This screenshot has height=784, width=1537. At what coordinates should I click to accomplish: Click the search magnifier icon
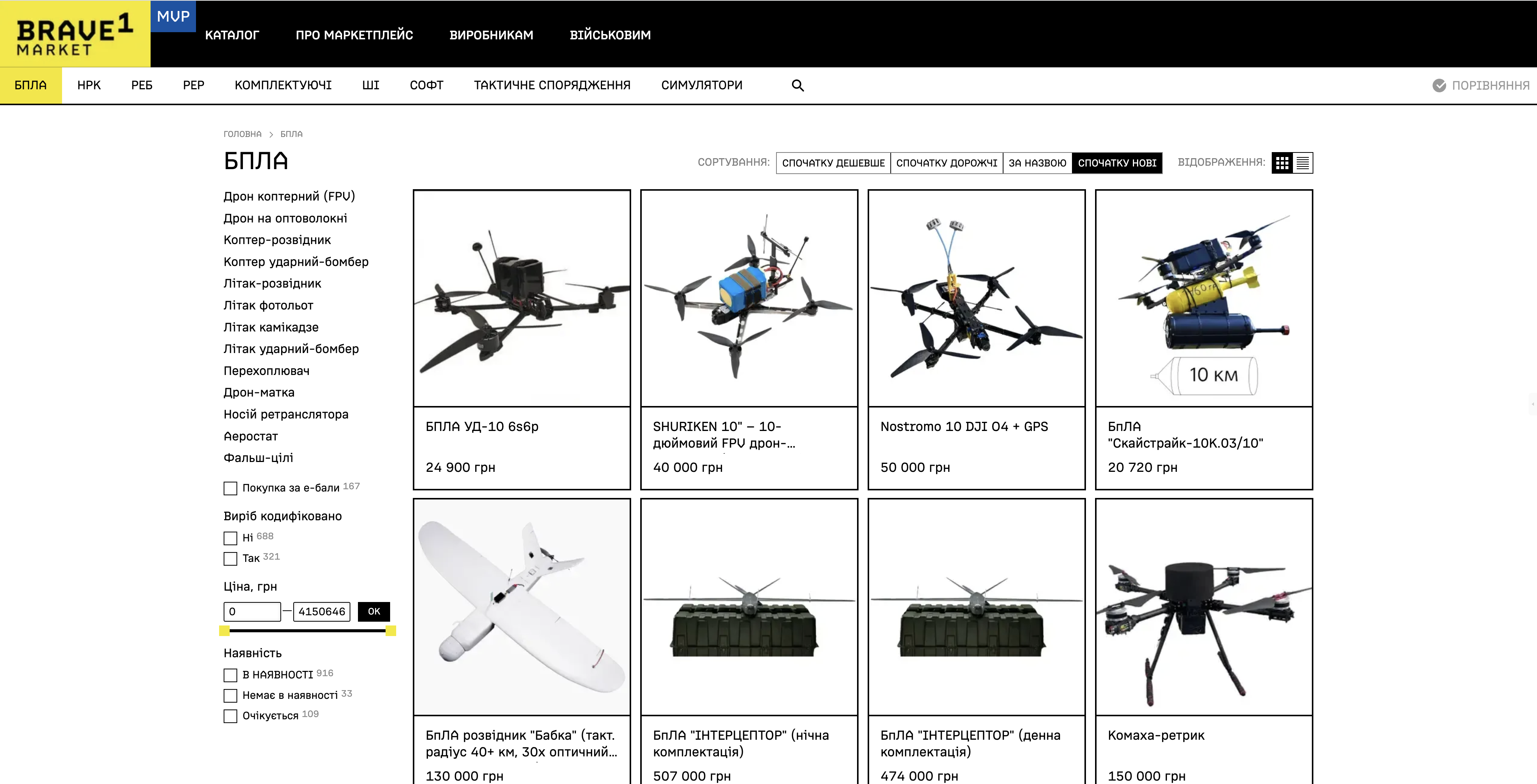pos(797,85)
